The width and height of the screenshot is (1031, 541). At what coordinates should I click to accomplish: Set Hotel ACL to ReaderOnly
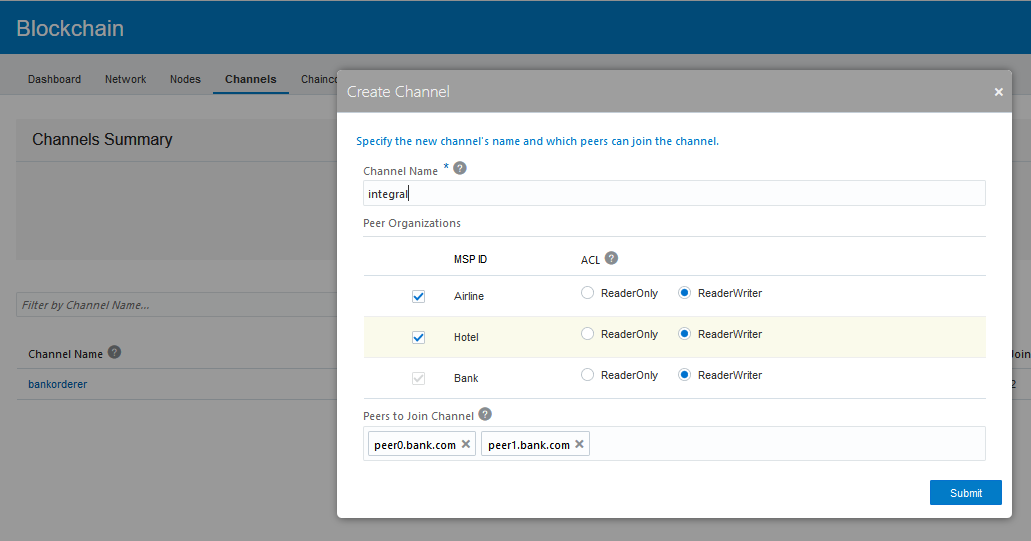point(588,334)
